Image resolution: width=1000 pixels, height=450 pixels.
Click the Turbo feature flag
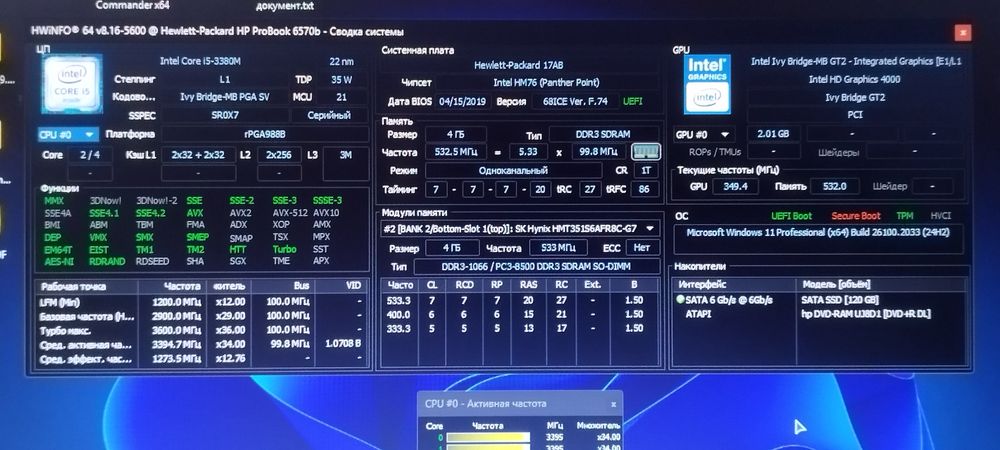click(284, 249)
